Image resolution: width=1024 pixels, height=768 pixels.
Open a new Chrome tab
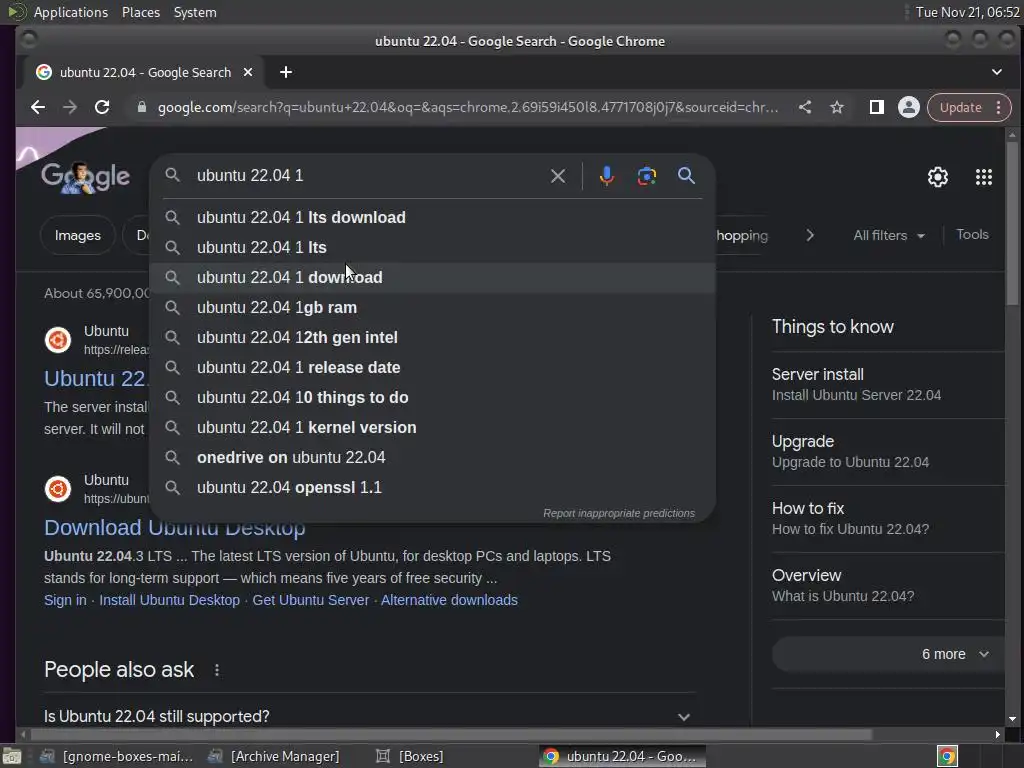[x=286, y=72]
